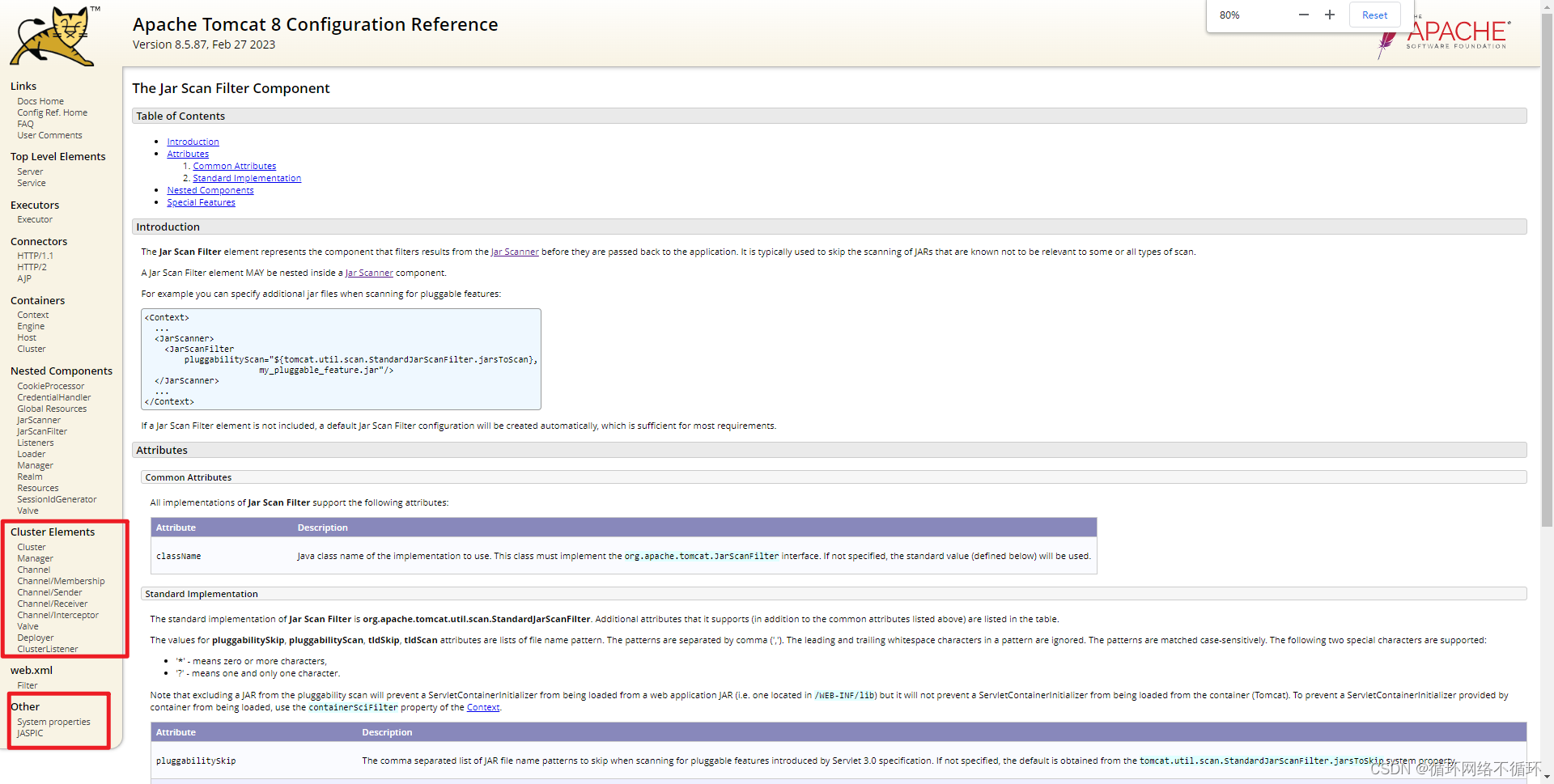
Task: Open JarScanFilter sidebar link
Action: pos(42,431)
